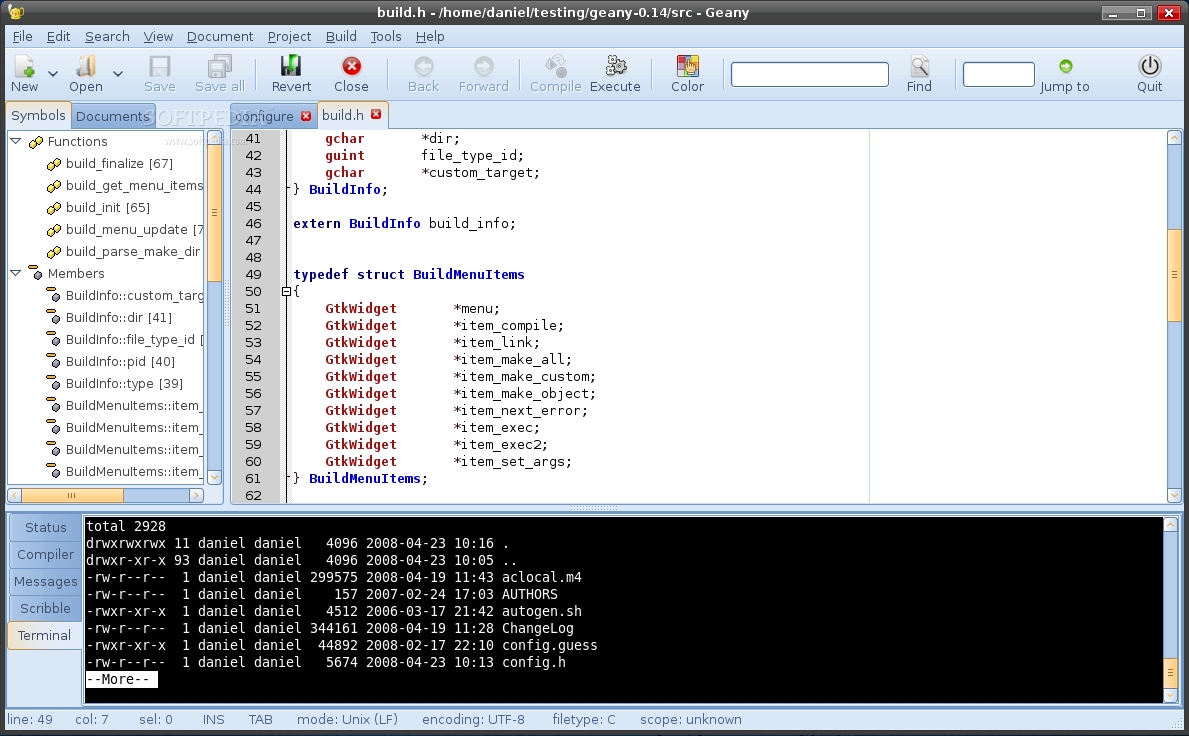Open the Help menu
This screenshot has width=1189, height=736.
[430, 36]
